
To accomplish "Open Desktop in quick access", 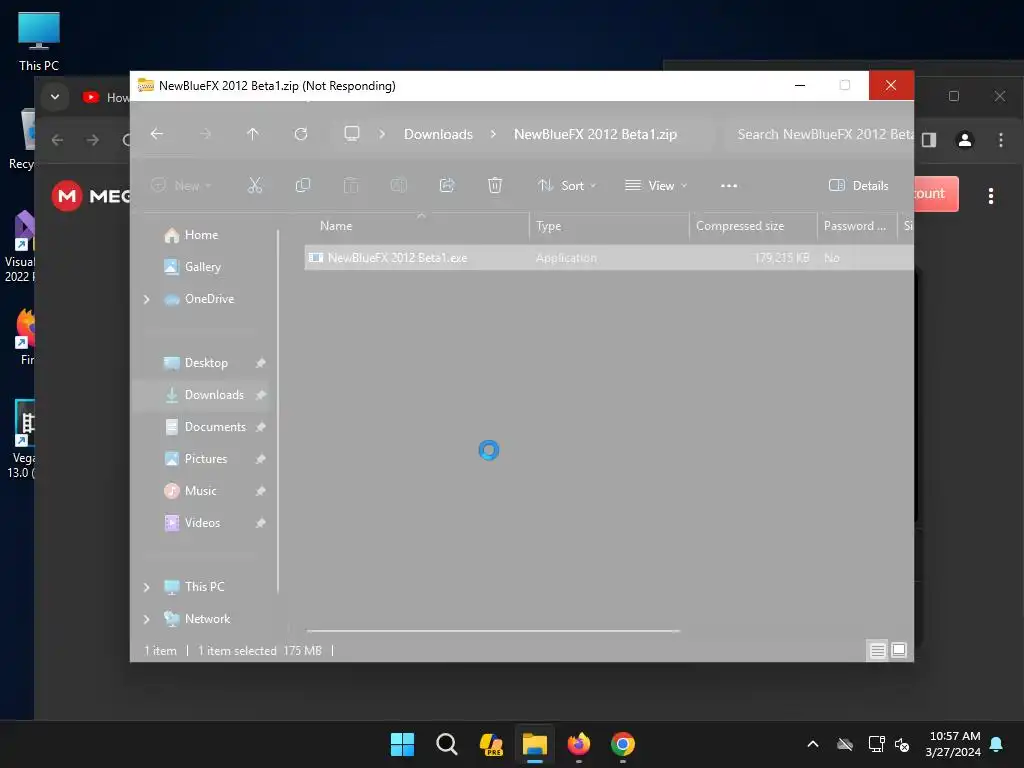I will [206, 363].
